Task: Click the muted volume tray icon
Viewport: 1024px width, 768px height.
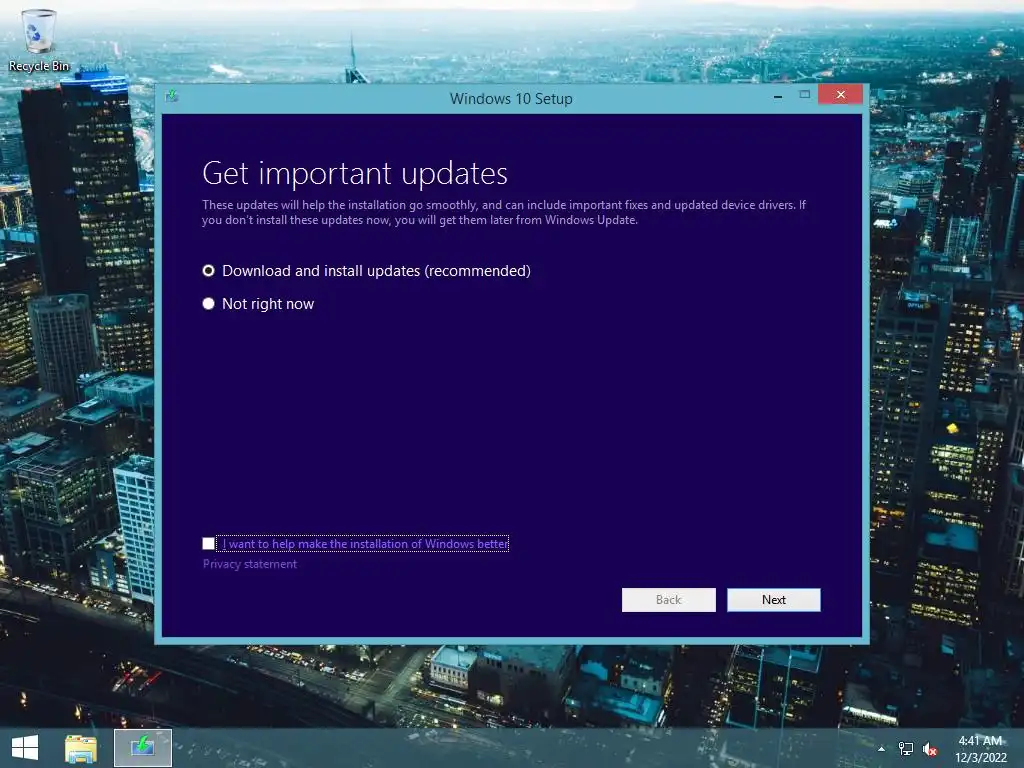Action: coord(929,748)
